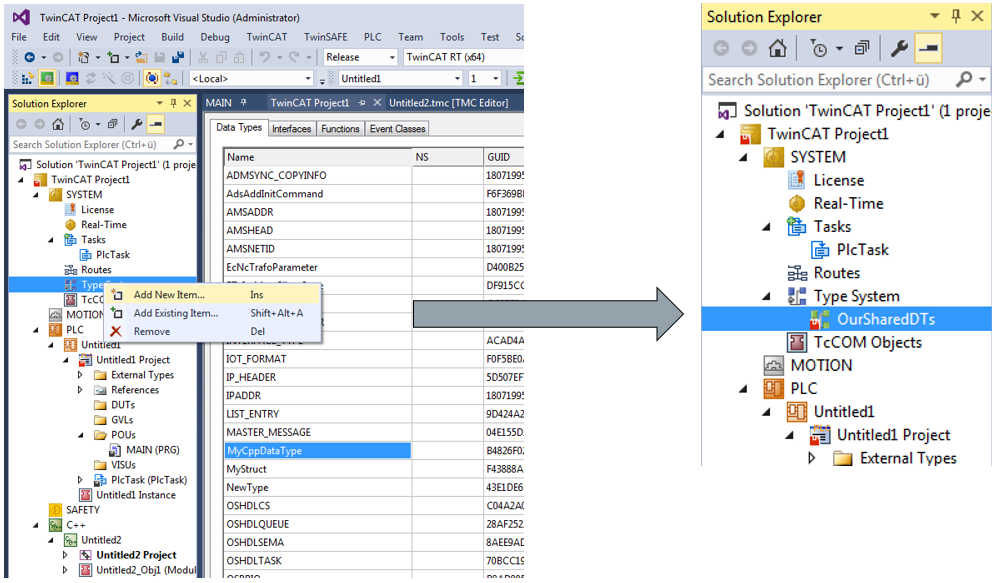Click Collapse All icon in small Solution Explorer

pos(112,124)
